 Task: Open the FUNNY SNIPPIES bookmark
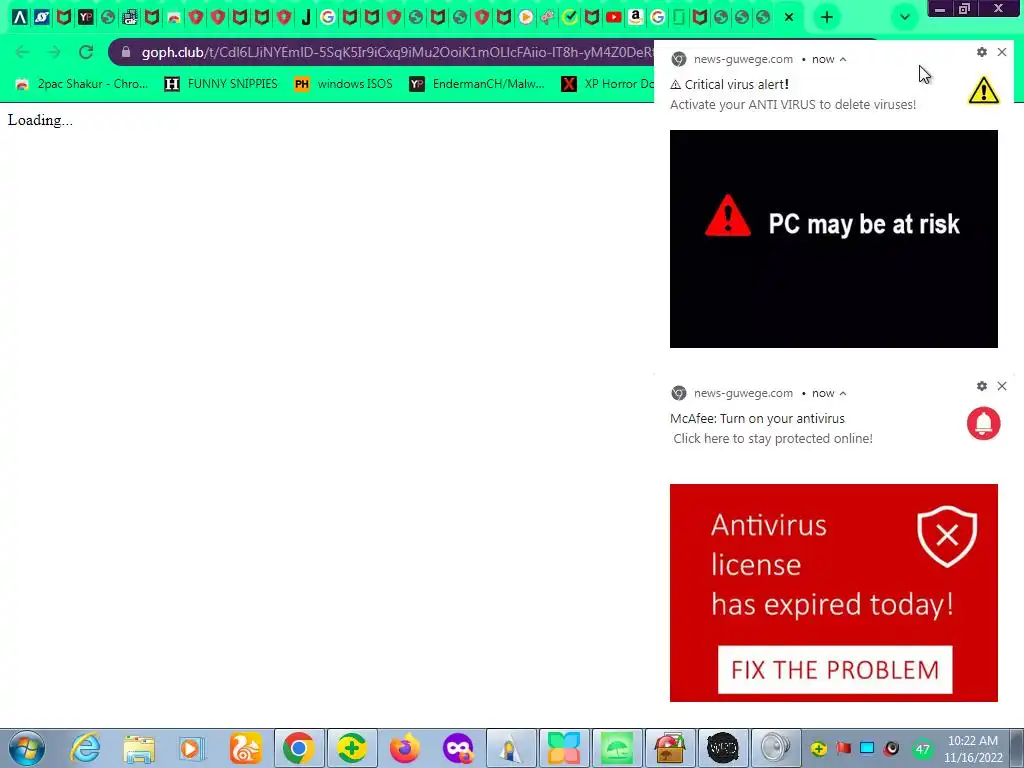[x=221, y=84]
